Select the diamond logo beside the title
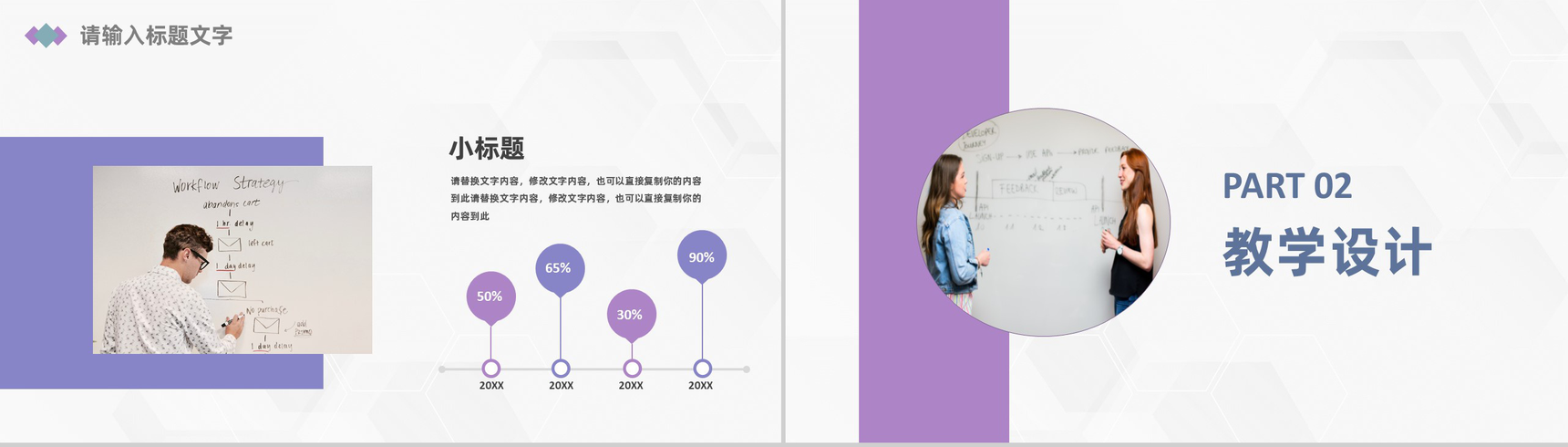 tap(46, 36)
